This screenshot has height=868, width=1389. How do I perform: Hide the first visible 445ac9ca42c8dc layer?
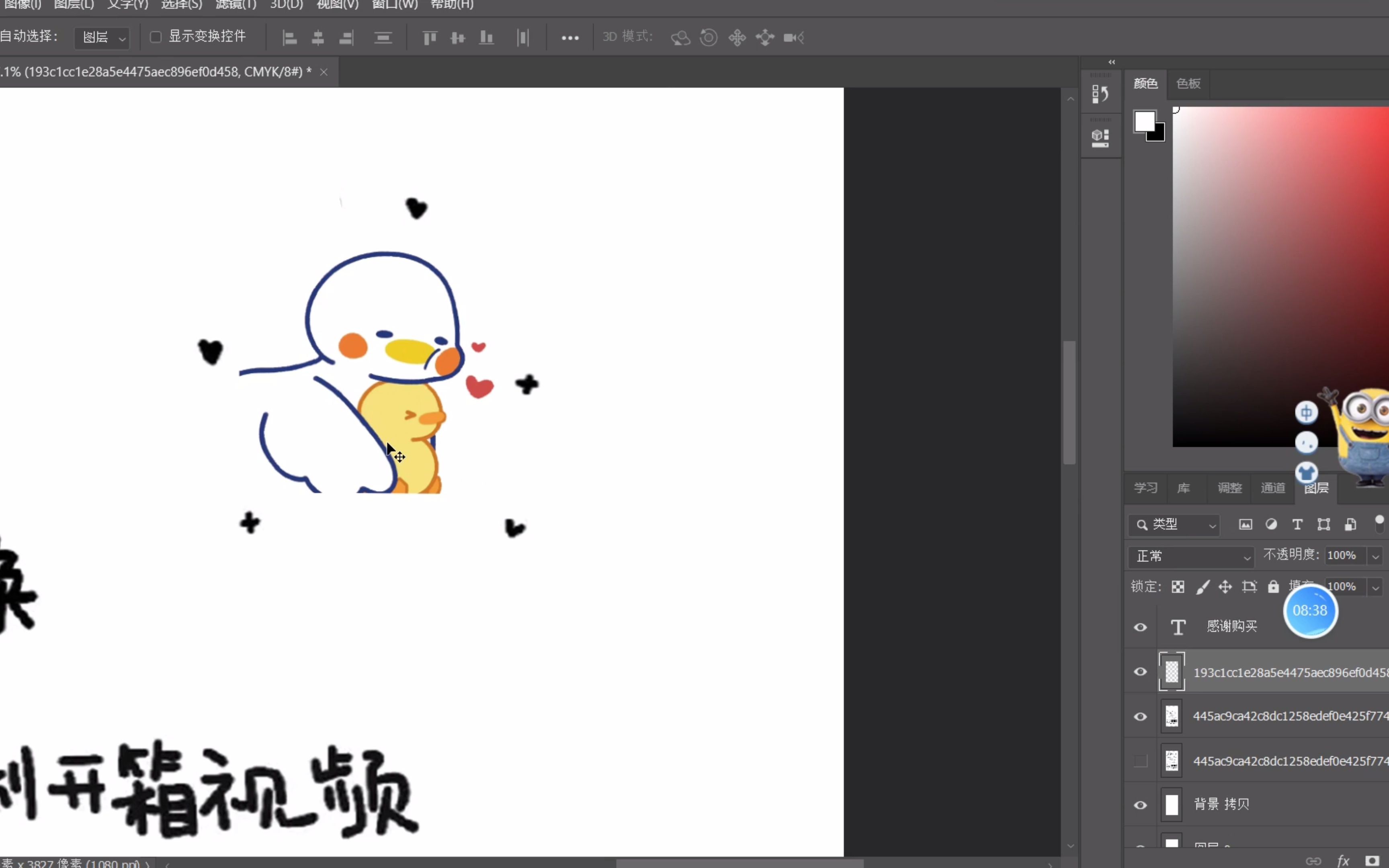point(1141,717)
